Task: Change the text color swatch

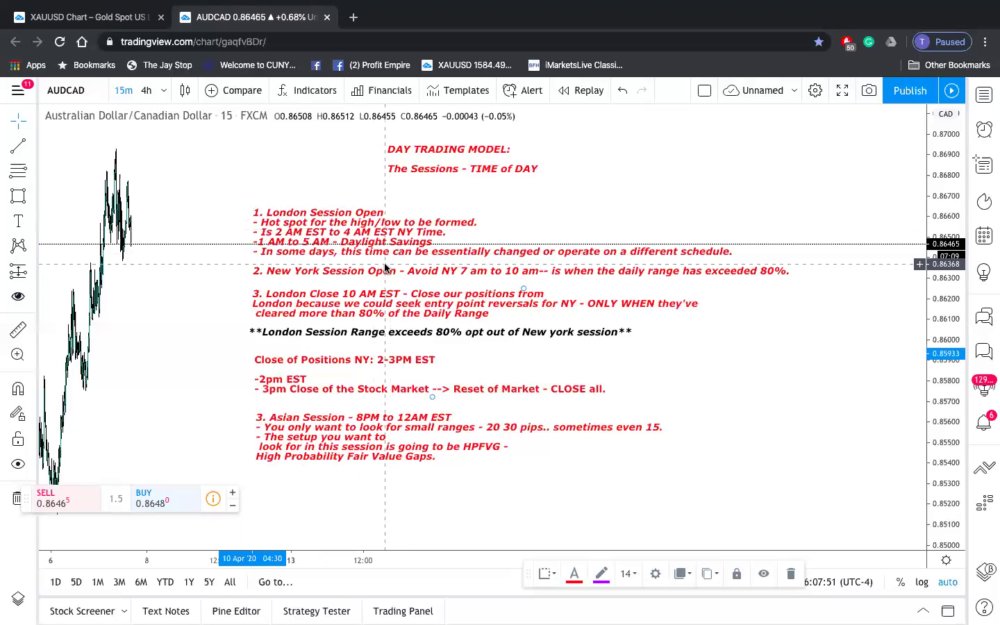Action: (x=574, y=574)
